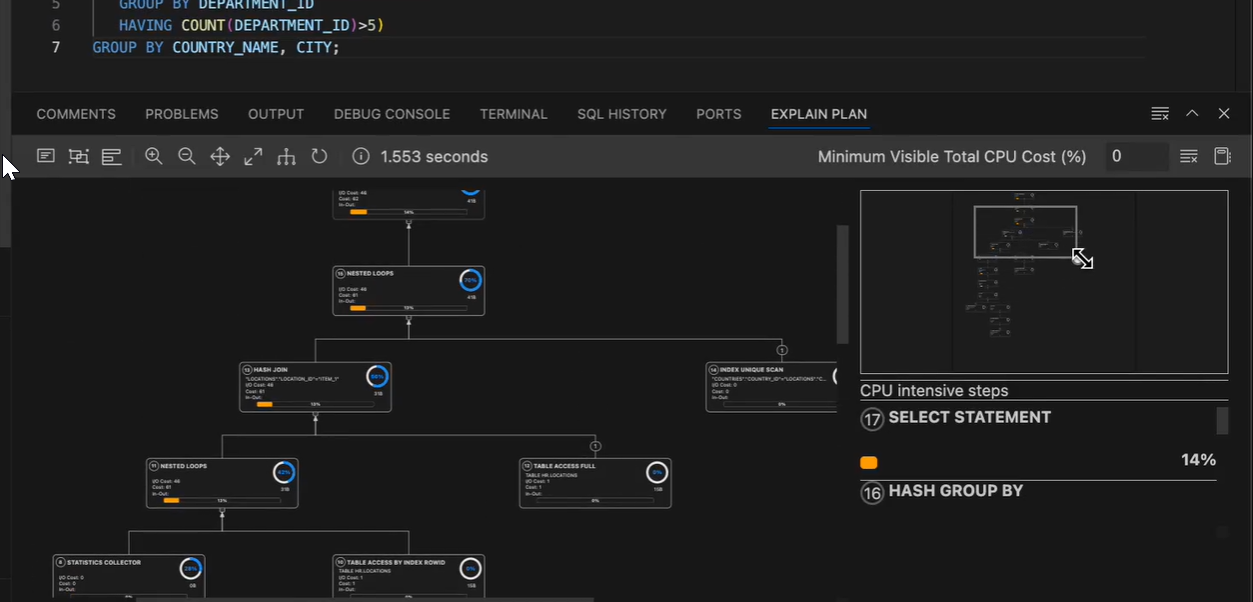Open the SQL HISTORY tab
Viewport: 1253px width, 602px height.
pos(621,114)
